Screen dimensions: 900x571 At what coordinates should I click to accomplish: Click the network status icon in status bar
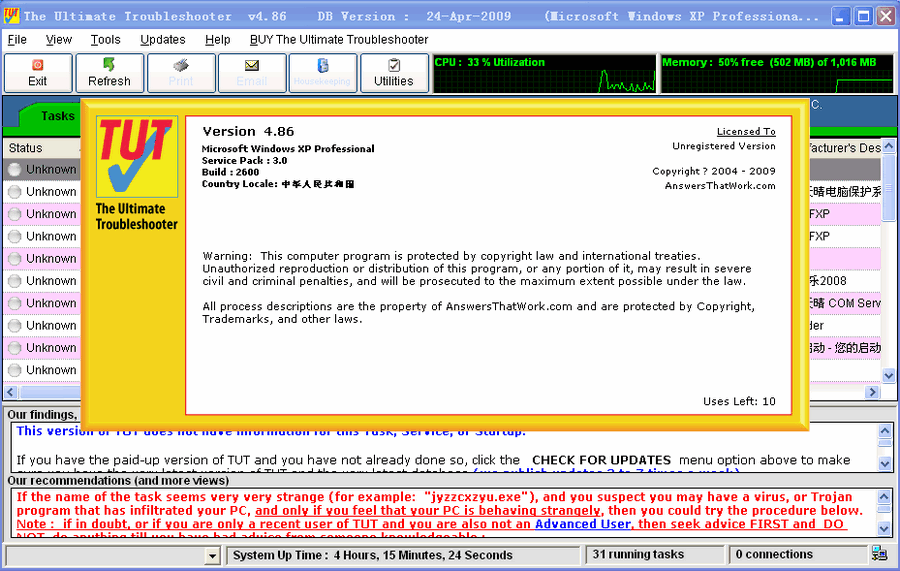tap(879, 554)
